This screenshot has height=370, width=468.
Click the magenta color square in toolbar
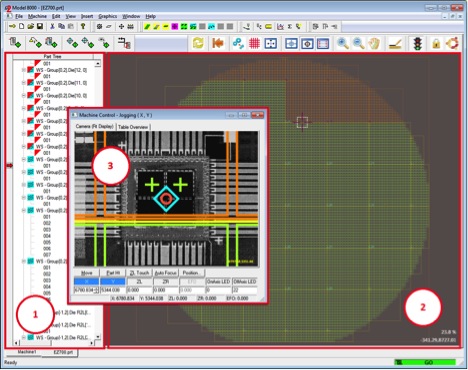(174, 26)
